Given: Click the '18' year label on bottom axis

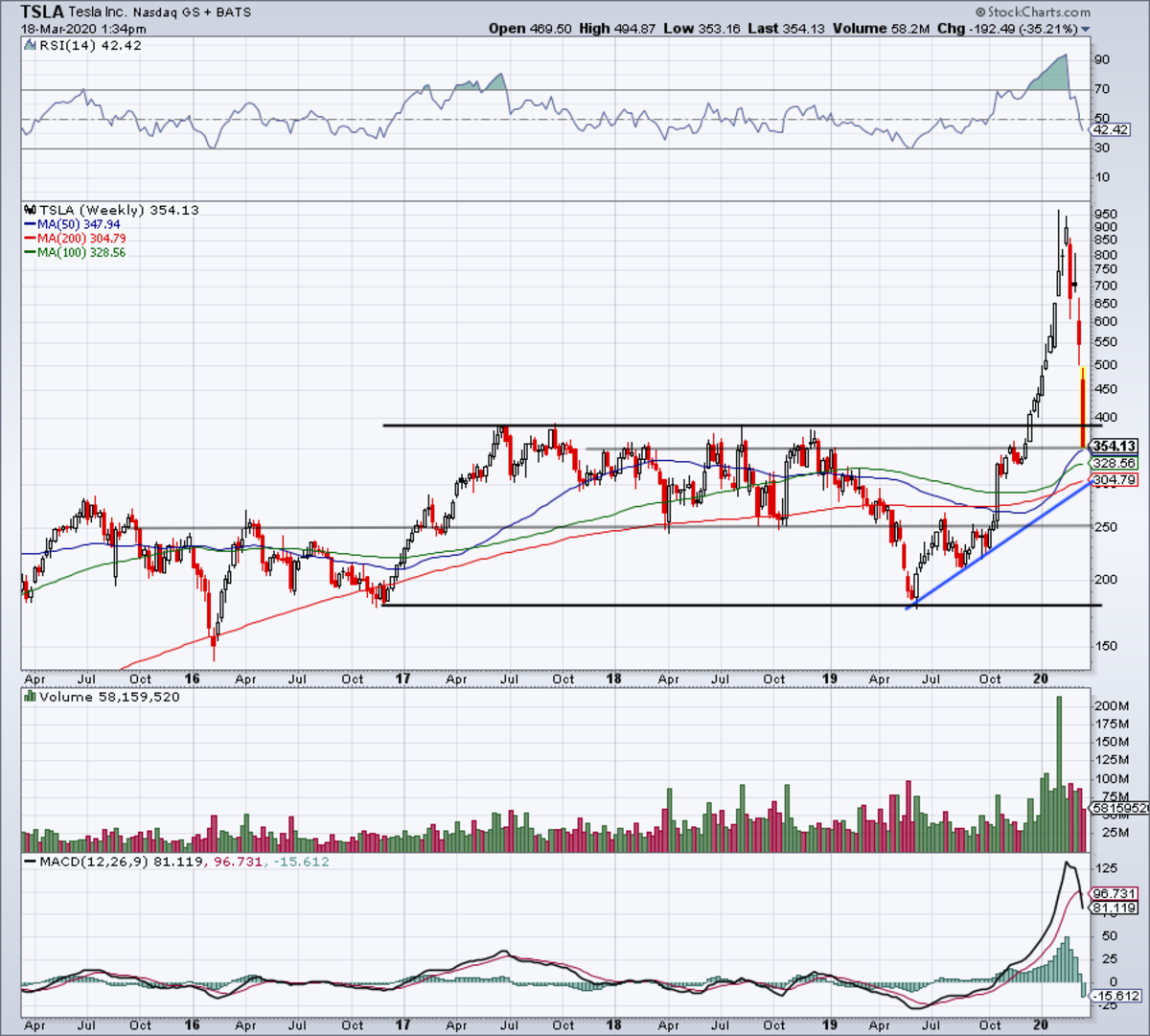Looking at the screenshot, I should [613, 1024].
